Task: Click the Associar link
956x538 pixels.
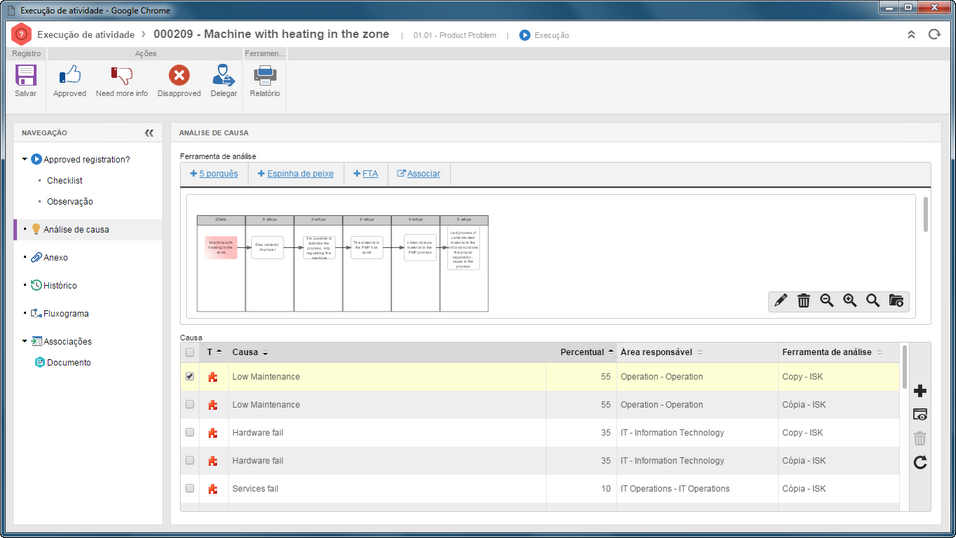Action: [419, 174]
